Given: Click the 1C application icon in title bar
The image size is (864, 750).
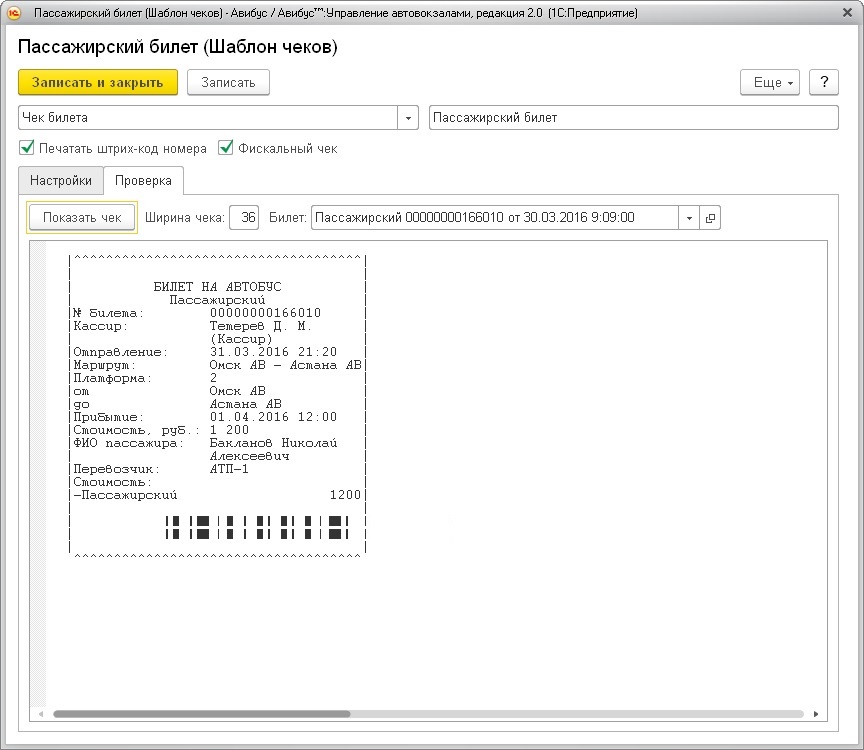Looking at the screenshot, I should (x=15, y=13).
